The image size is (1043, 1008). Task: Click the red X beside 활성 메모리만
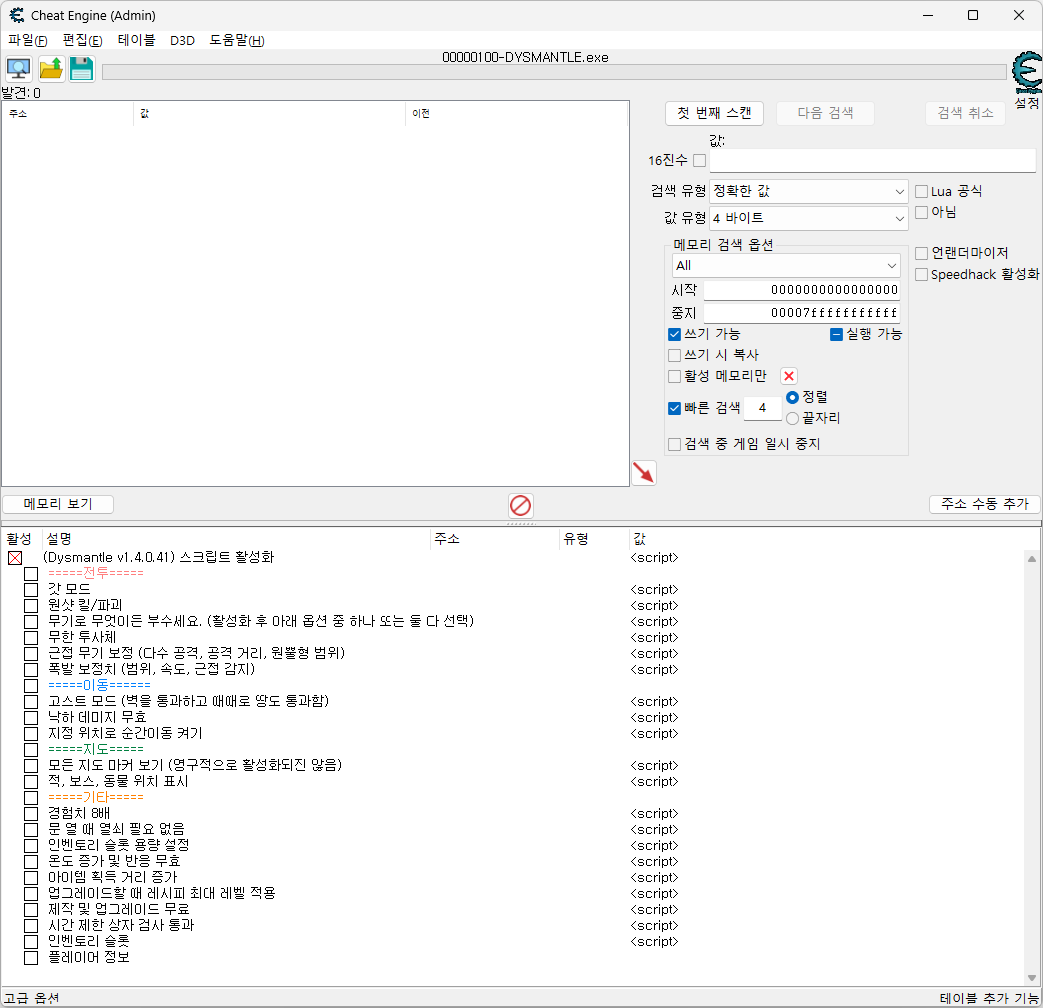click(x=789, y=376)
